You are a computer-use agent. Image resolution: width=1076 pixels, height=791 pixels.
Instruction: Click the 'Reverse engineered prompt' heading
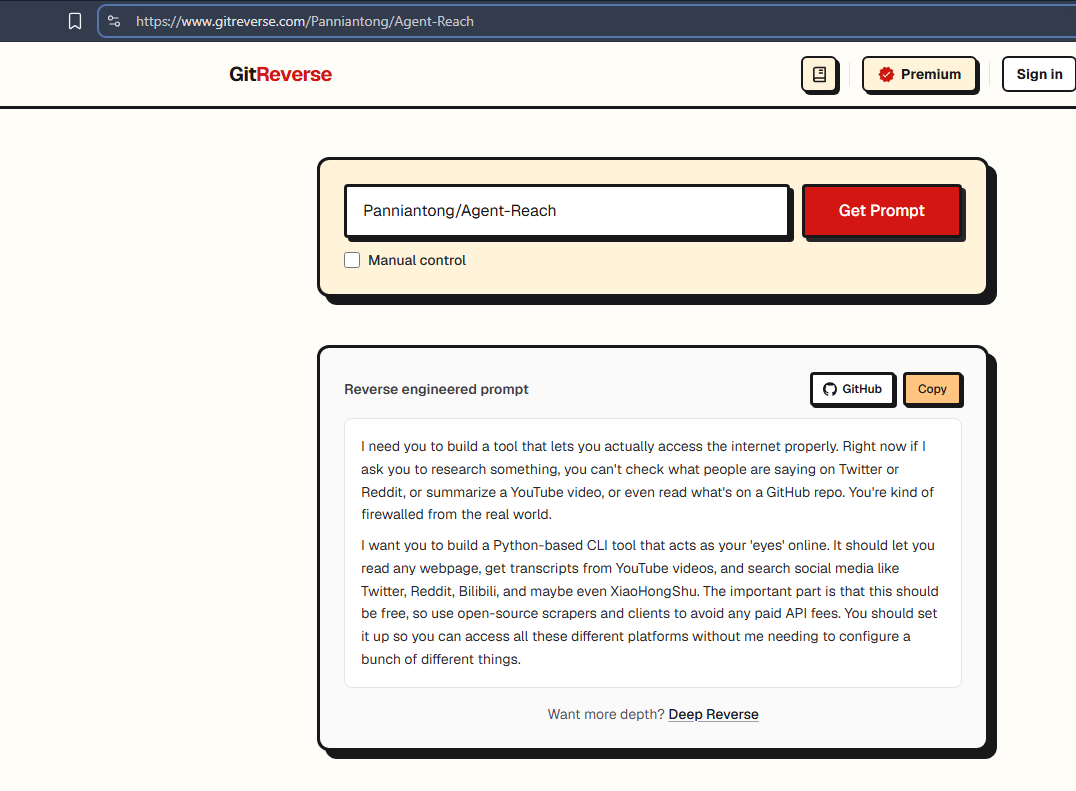[x=436, y=389]
